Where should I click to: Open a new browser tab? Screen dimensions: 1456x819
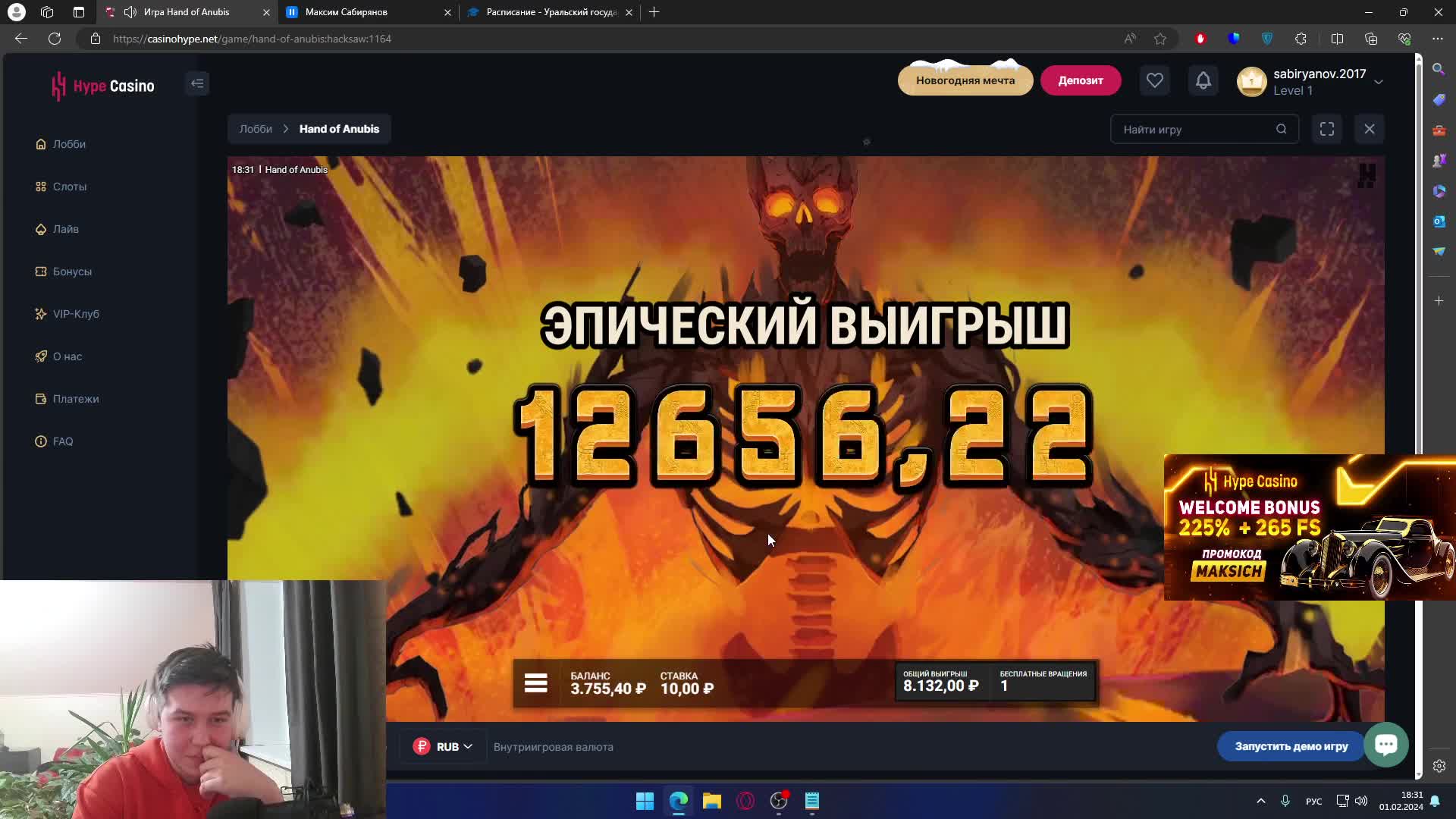point(654,12)
